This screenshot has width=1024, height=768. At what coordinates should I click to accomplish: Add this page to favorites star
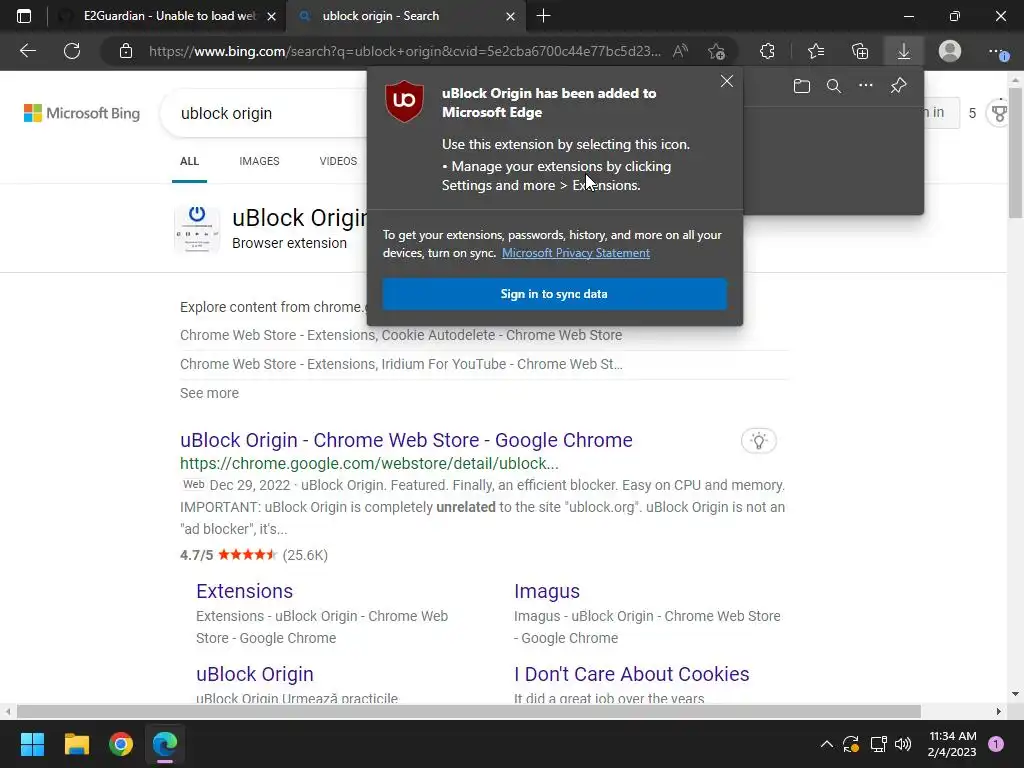point(716,51)
